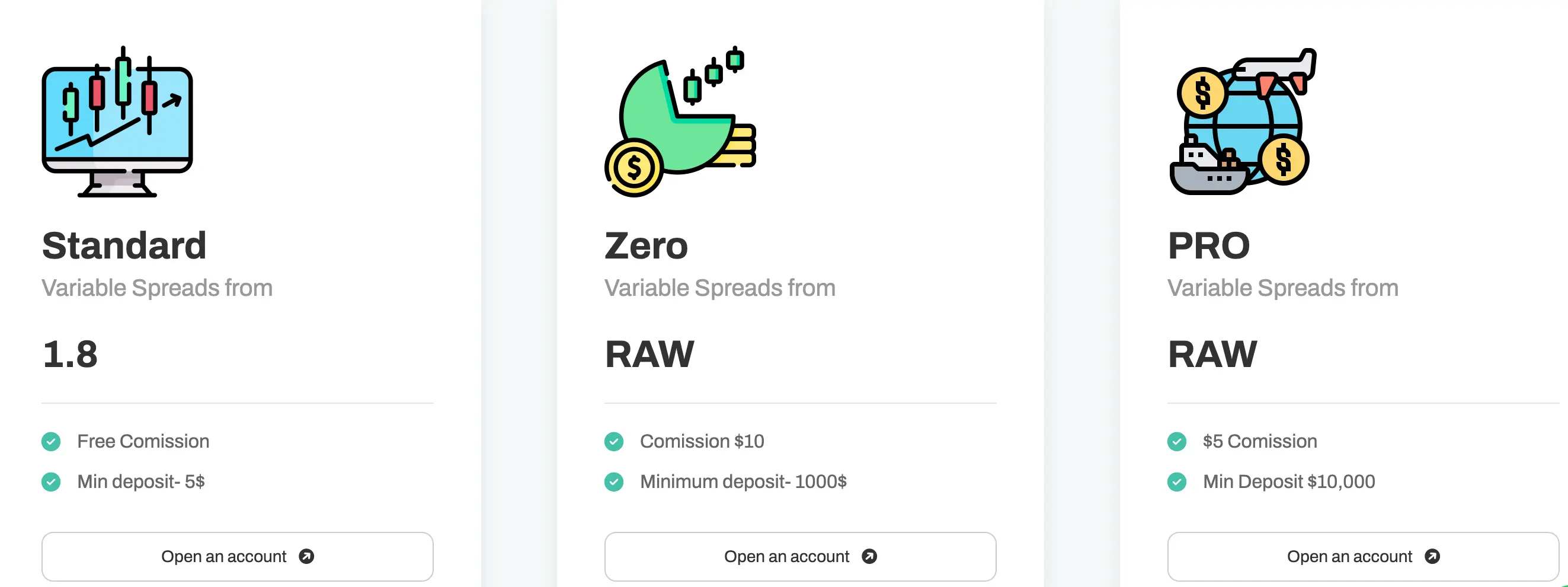Click the arrow icon in Zero's Open an account button
1568x587 pixels.
[x=869, y=557]
